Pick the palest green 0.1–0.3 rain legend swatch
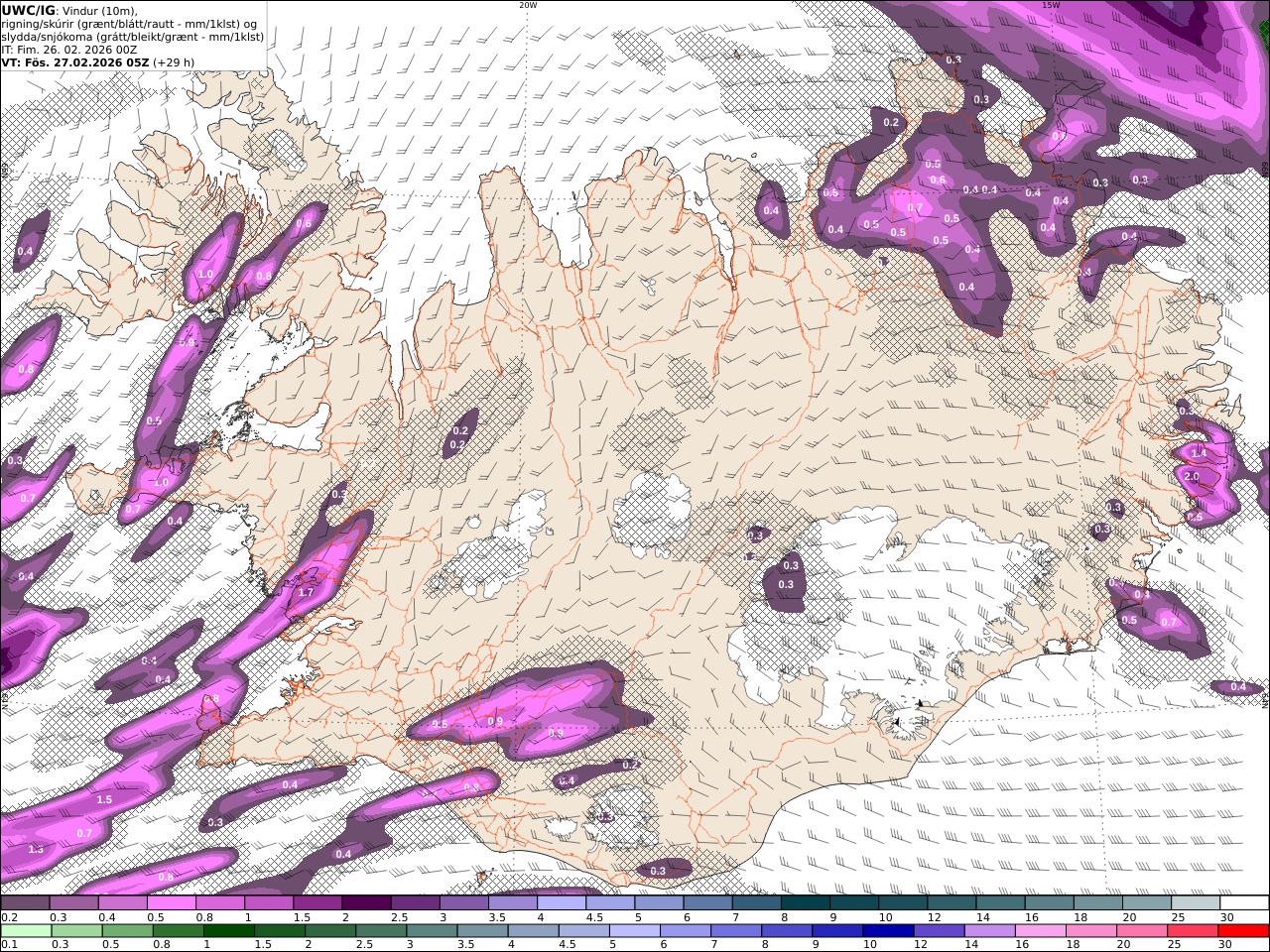The image size is (1270, 952). click(x=25, y=931)
